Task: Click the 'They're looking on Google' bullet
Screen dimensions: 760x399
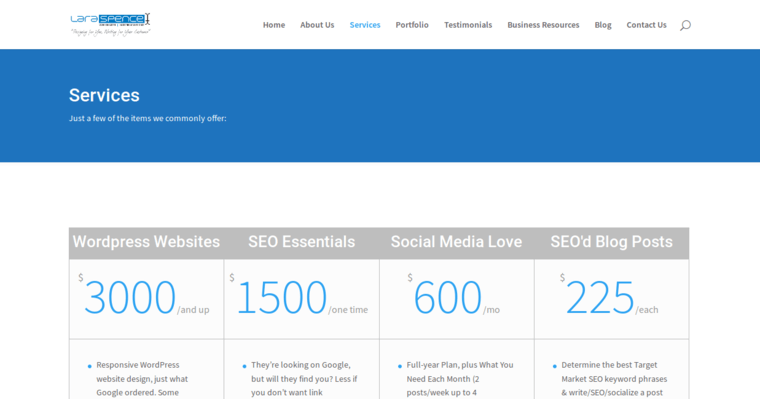Action: (x=304, y=379)
